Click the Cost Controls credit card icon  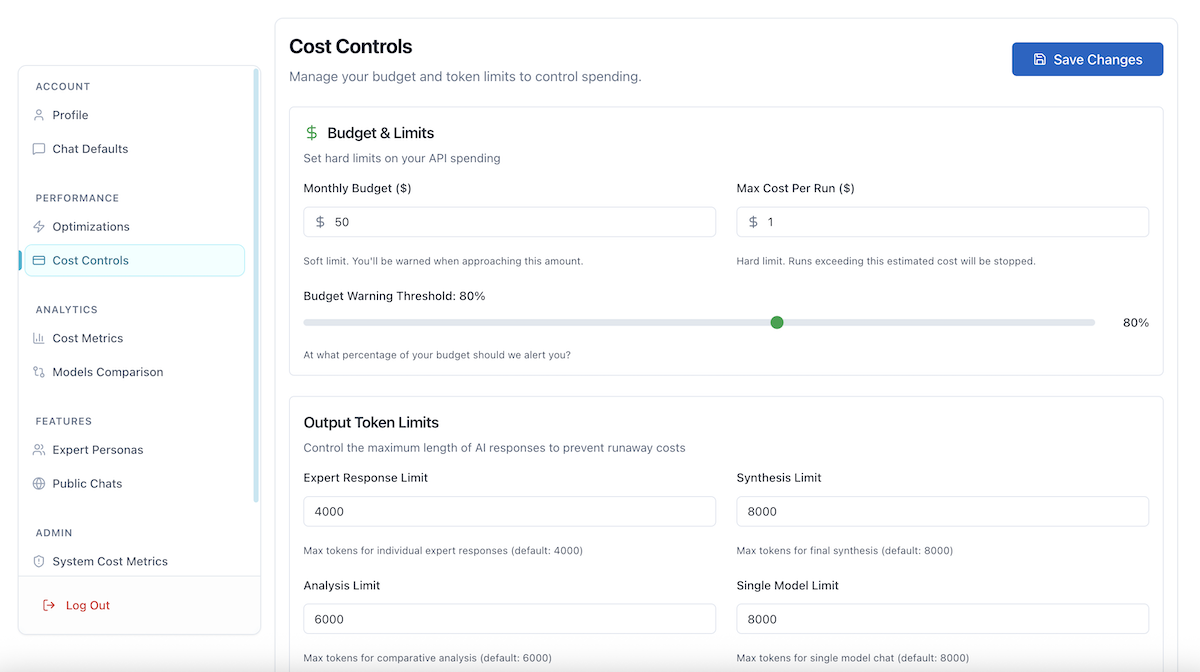point(37,260)
